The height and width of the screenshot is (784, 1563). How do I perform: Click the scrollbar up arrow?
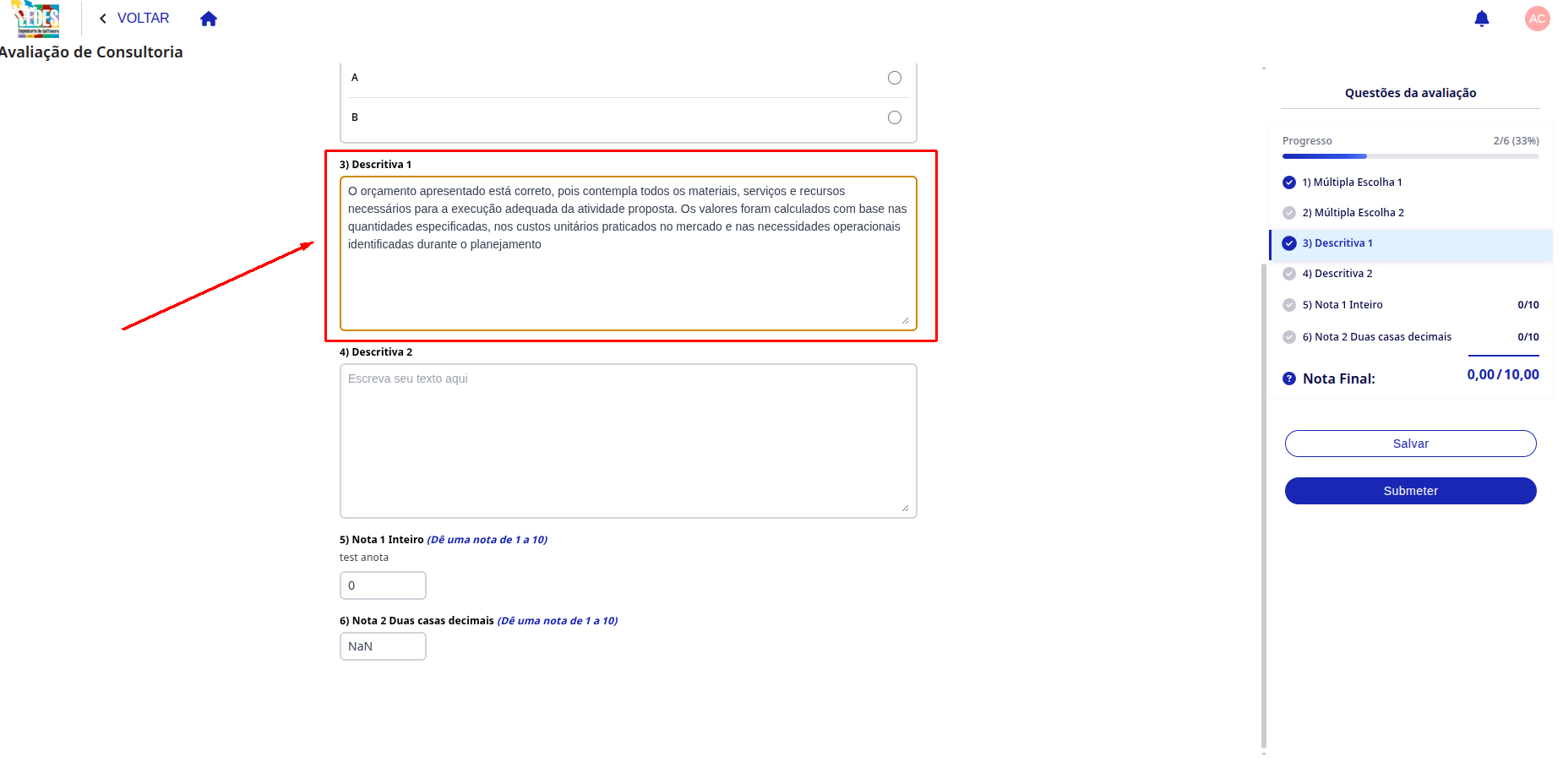pos(1264,68)
